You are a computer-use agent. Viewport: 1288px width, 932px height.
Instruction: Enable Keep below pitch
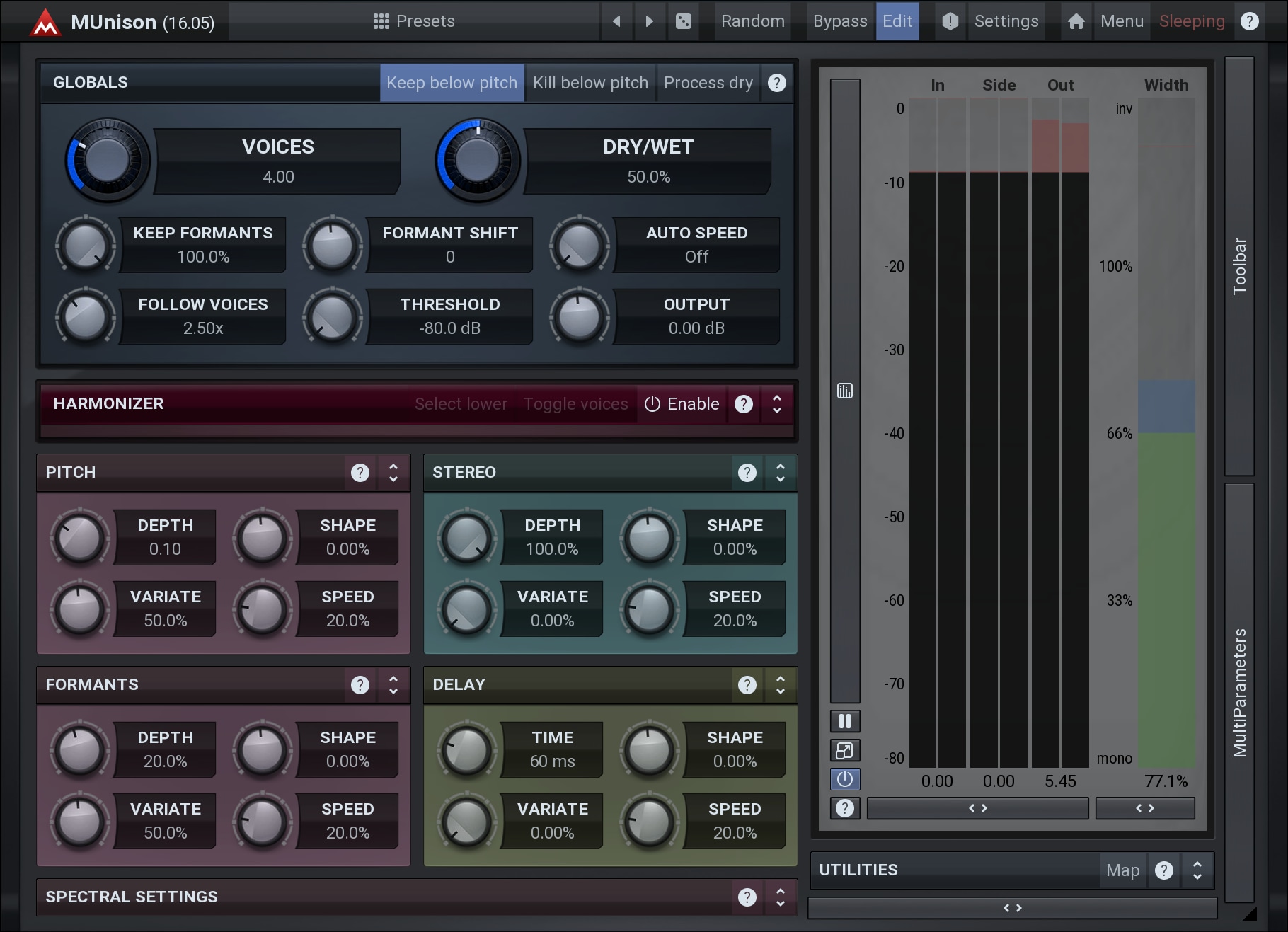point(452,83)
